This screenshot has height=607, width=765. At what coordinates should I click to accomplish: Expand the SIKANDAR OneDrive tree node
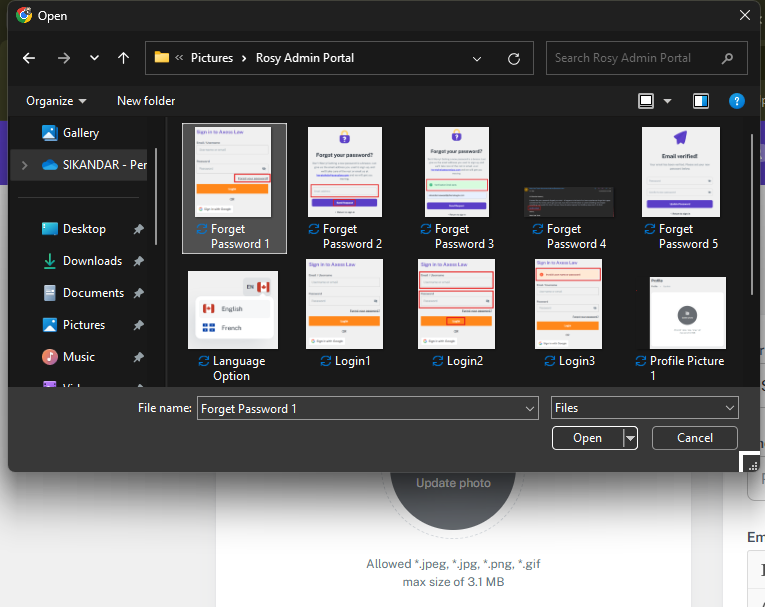tap(23, 165)
